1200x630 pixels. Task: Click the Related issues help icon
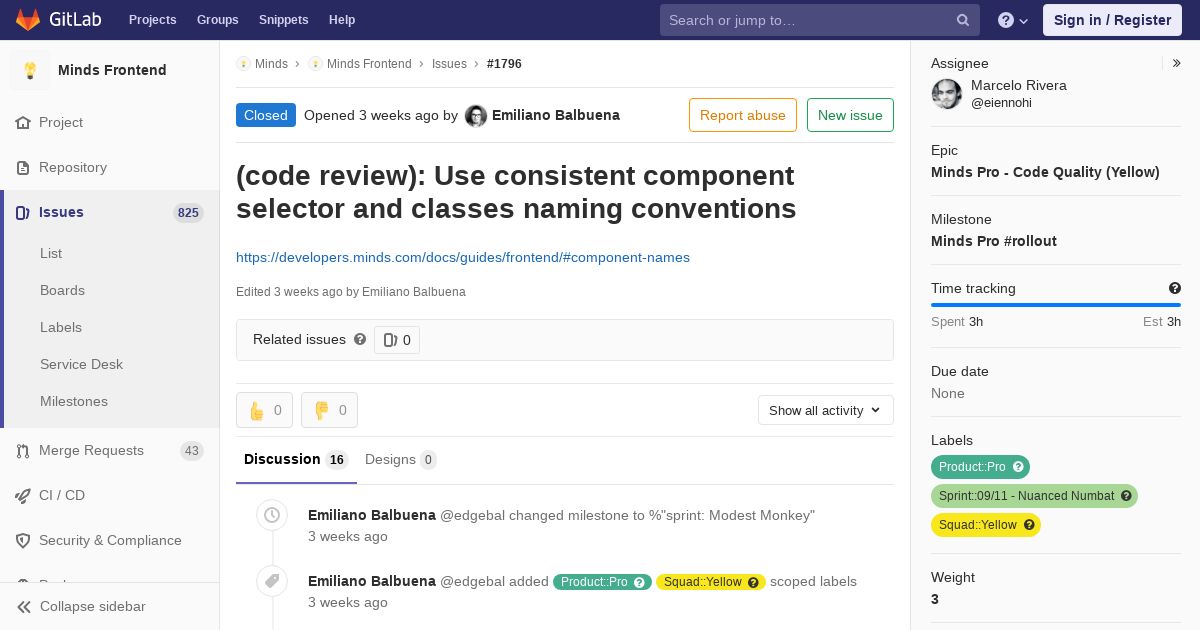pos(360,339)
